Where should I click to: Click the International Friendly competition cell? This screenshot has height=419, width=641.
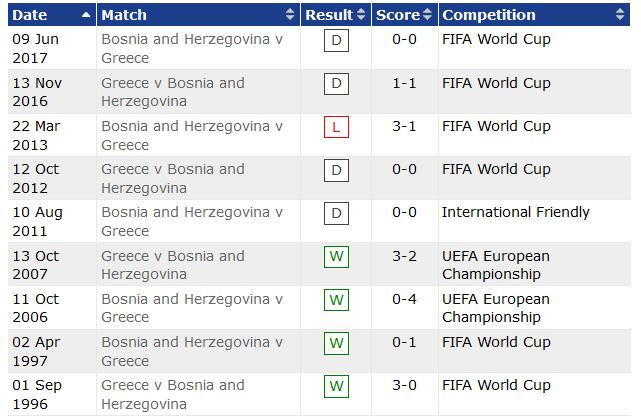(515, 212)
